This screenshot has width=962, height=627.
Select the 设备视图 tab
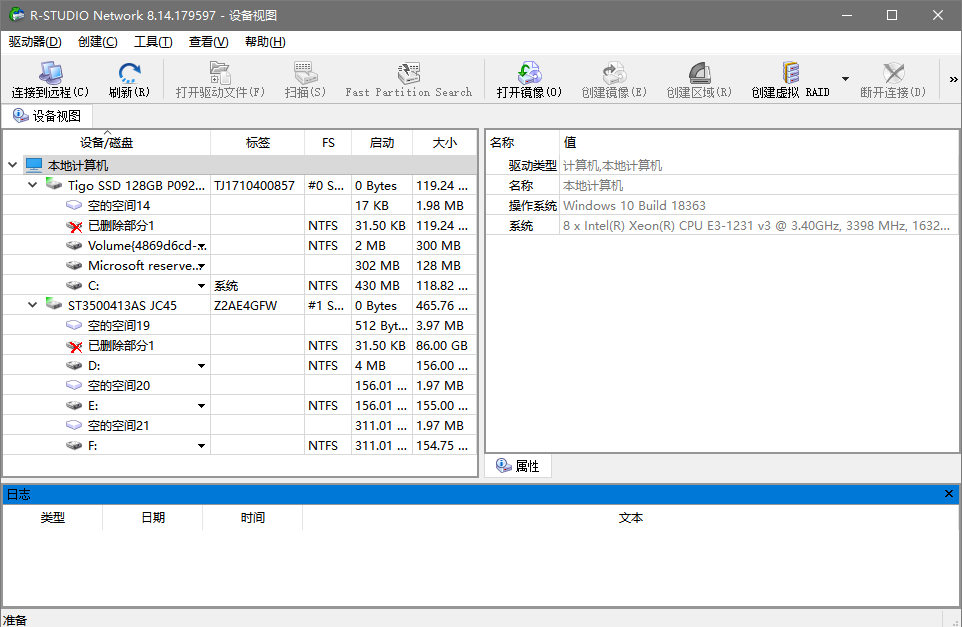pos(47,115)
